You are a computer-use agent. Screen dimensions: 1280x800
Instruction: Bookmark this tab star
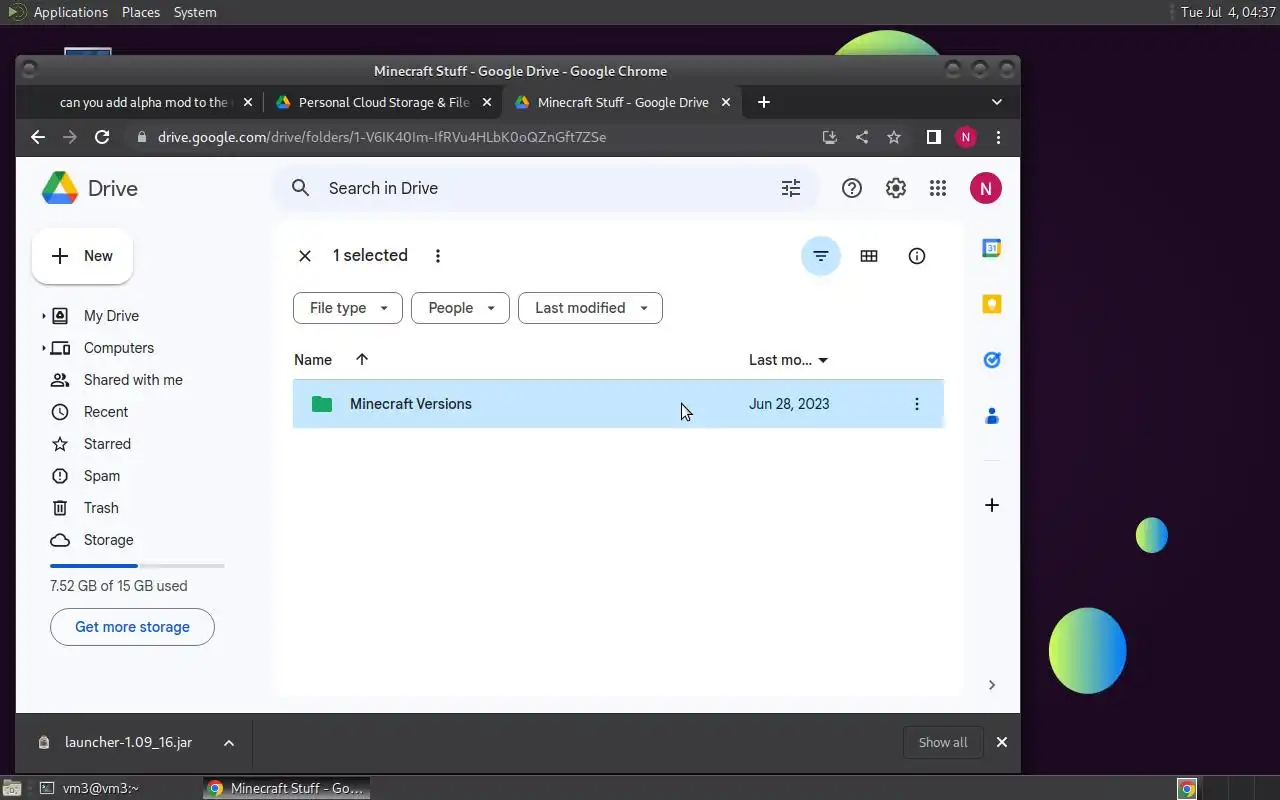[894, 137]
